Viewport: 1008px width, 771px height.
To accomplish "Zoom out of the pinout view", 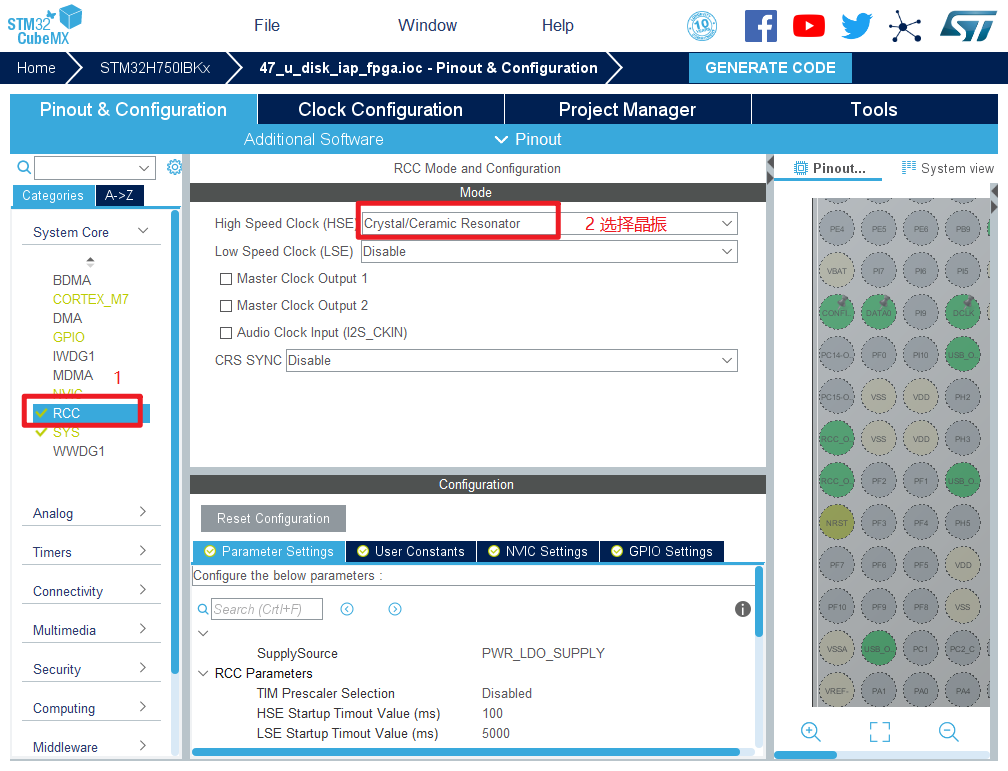I will (949, 732).
